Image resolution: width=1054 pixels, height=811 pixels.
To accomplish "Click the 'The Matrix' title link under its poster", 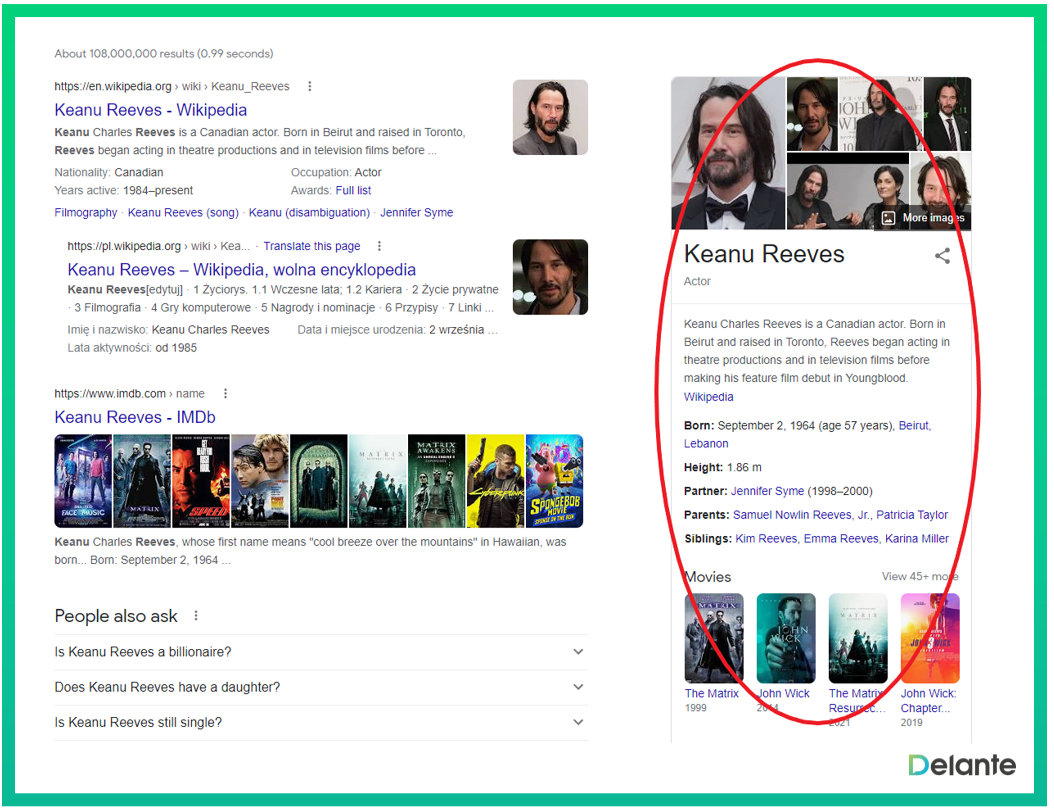I will click(711, 693).
